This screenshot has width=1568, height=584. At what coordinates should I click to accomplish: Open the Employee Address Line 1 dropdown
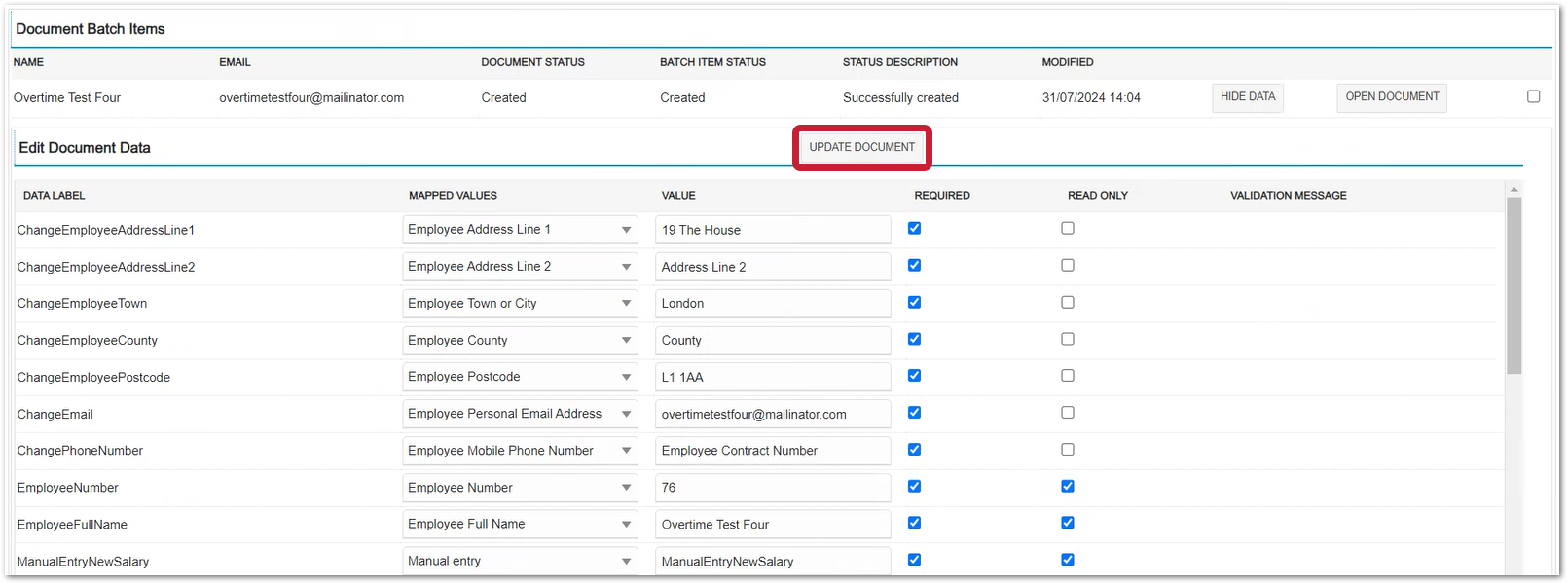[x=520, y=230]
